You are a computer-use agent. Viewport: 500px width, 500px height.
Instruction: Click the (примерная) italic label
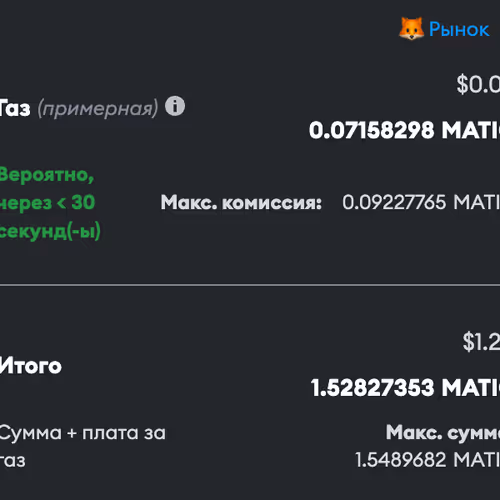[97, 109]
